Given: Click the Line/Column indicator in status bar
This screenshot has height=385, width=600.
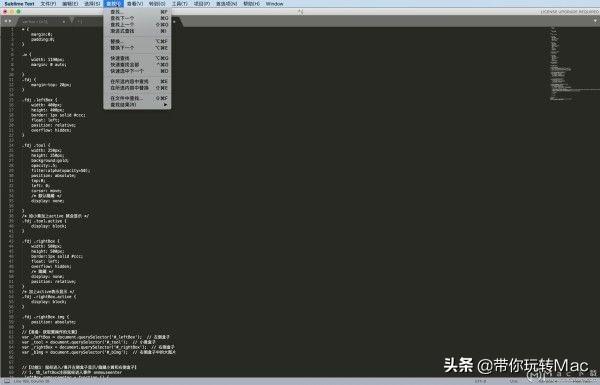Looking at the screenshot, I should coord(31,381).
